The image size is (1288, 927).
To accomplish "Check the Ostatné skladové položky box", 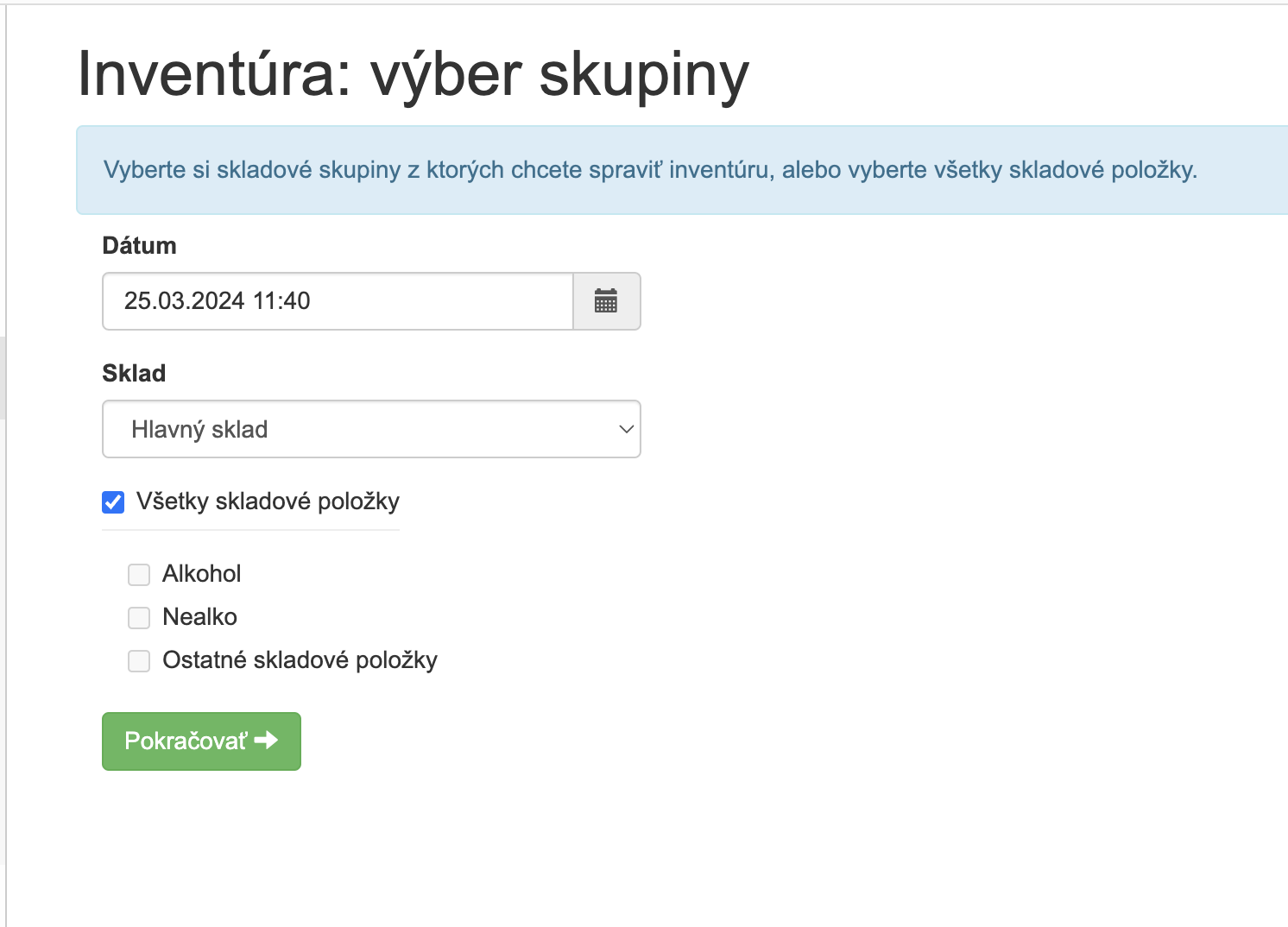I will point(139,661).
